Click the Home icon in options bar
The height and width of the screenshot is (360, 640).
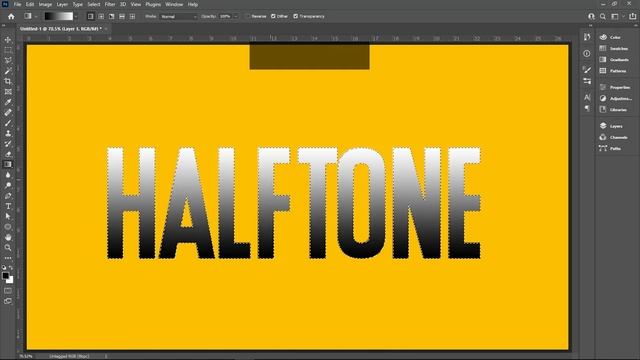point(11,16)
